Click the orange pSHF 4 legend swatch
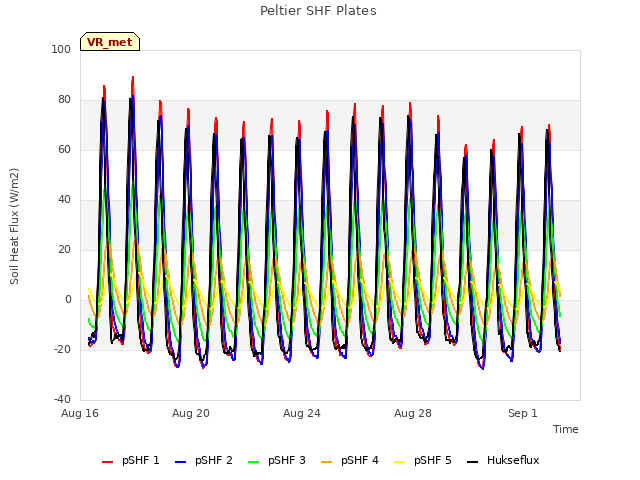 327,462
